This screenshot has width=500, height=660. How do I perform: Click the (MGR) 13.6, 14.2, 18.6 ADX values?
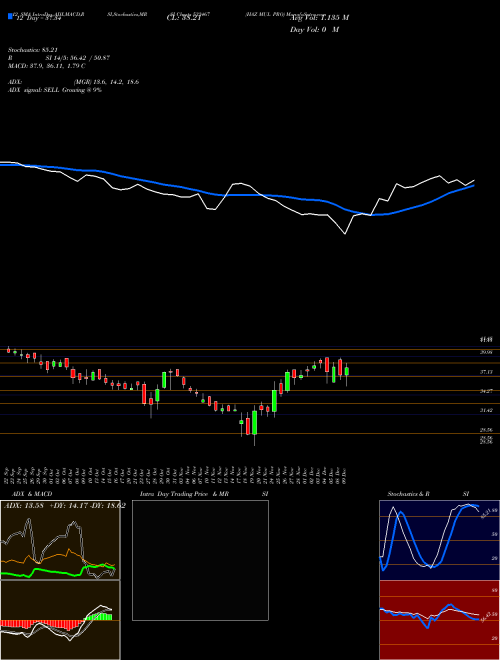pyautogui.click(x=106, y=82)
